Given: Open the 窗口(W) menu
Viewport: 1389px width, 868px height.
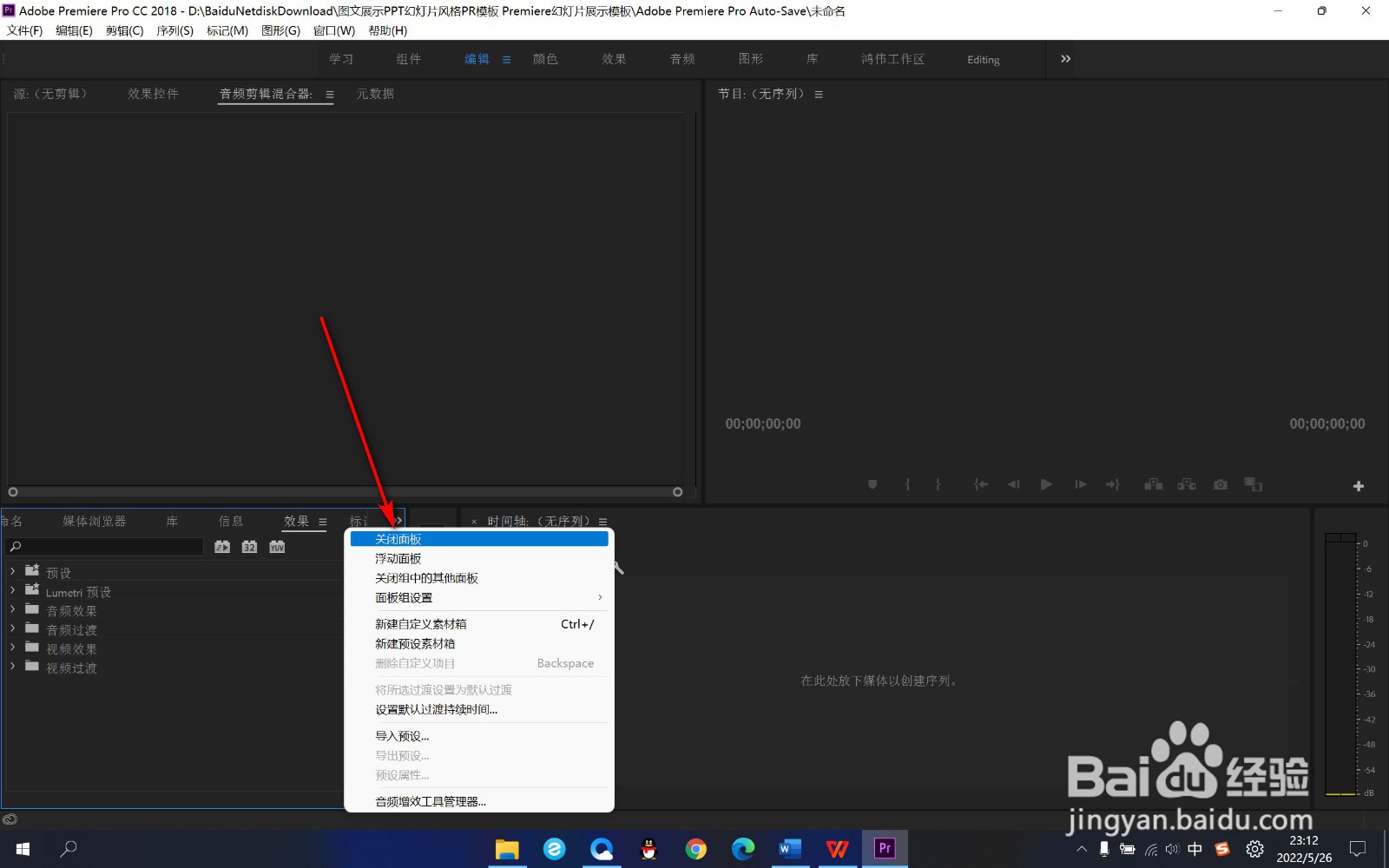Looking at the screenshot, I should 334,30.
